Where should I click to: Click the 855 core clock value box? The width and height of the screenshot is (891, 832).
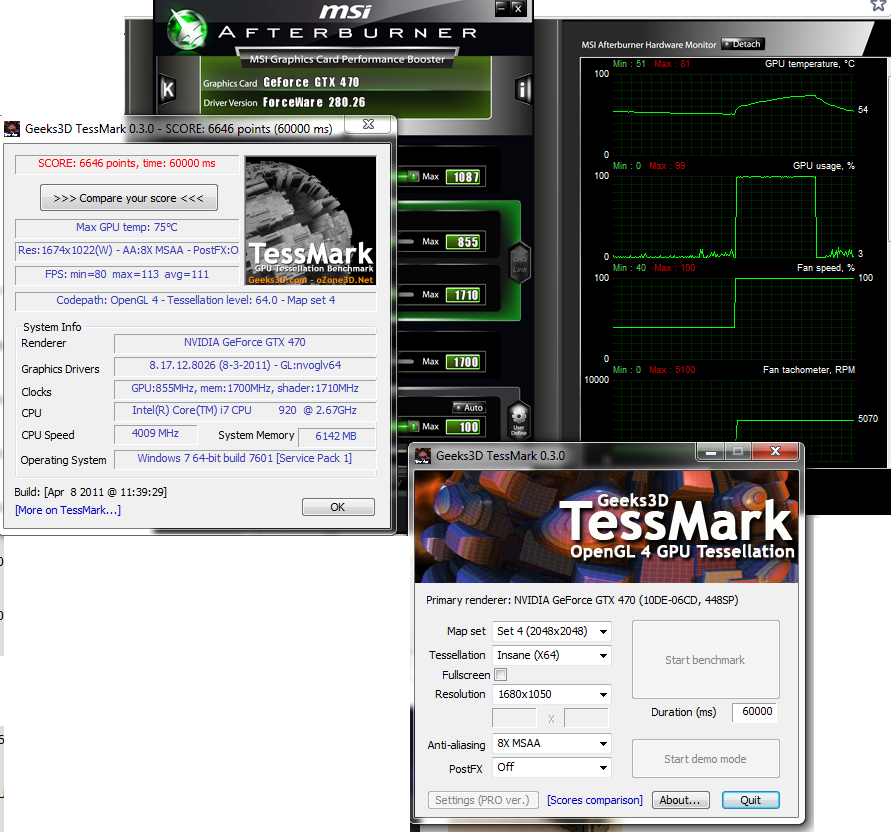(466, 242)
